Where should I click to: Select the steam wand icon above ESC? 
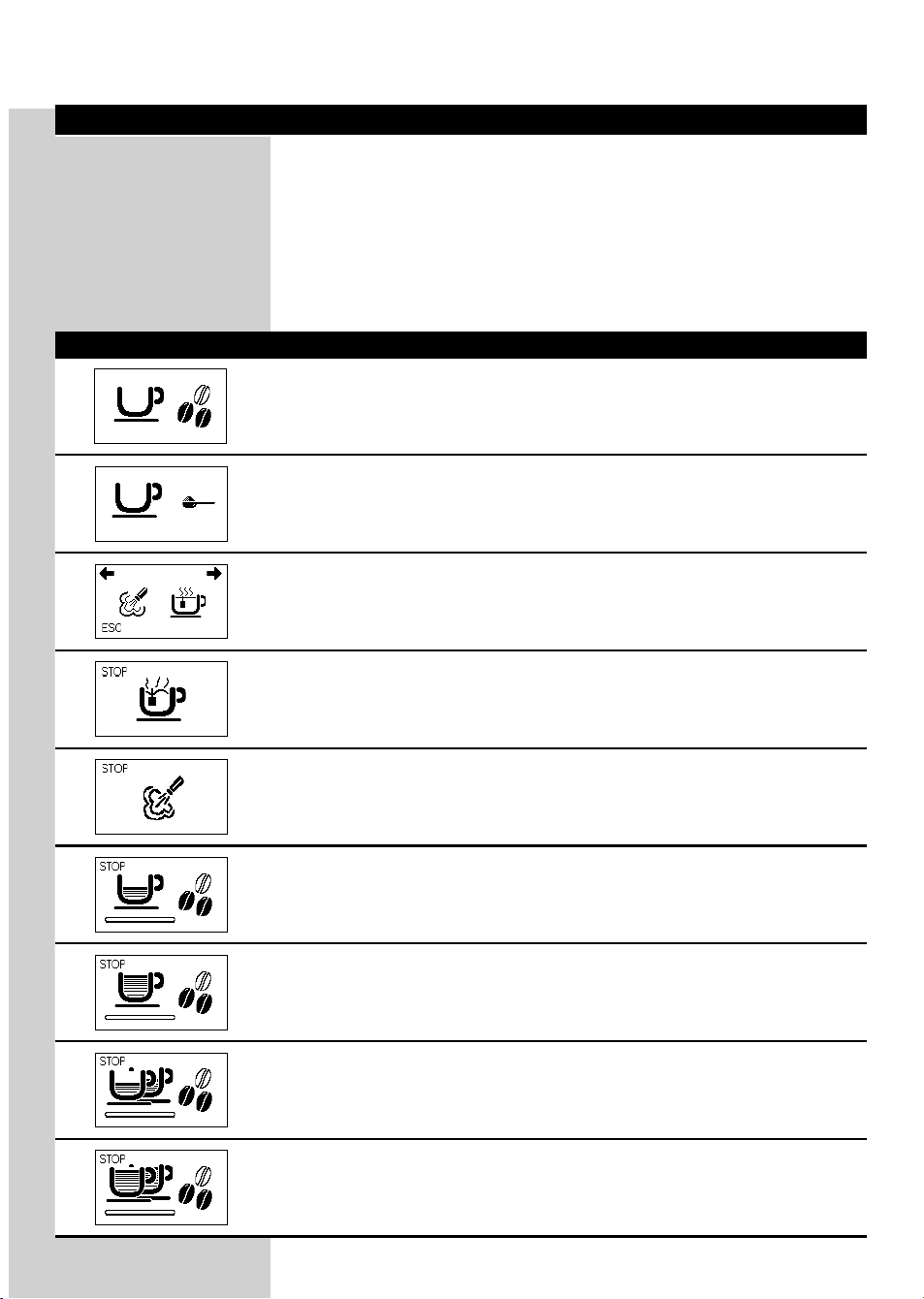132,602
